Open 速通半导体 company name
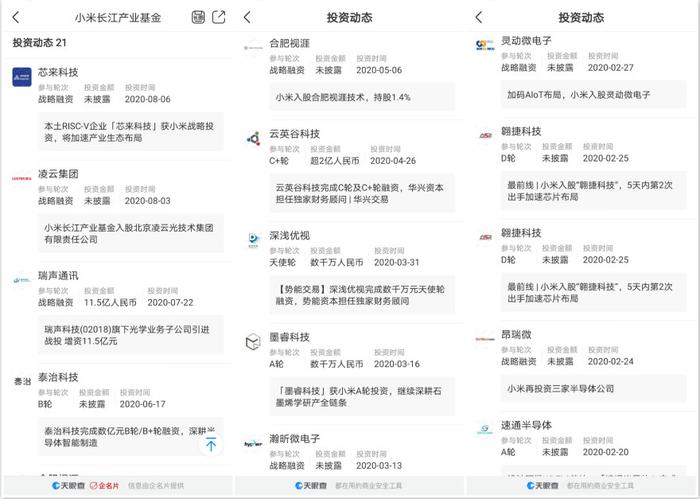The width and height of the screenshot is (700, 499). point(526,425)
